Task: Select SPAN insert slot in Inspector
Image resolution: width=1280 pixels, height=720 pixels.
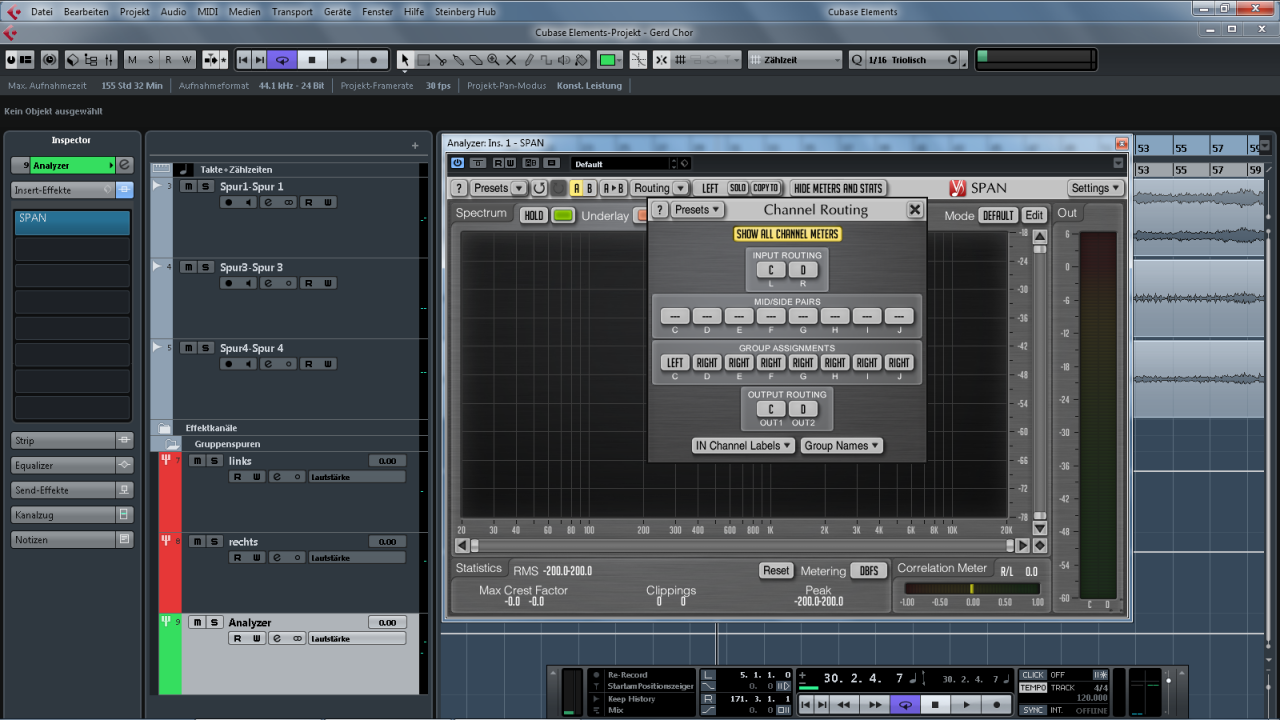Action: [x=72, y=222]
